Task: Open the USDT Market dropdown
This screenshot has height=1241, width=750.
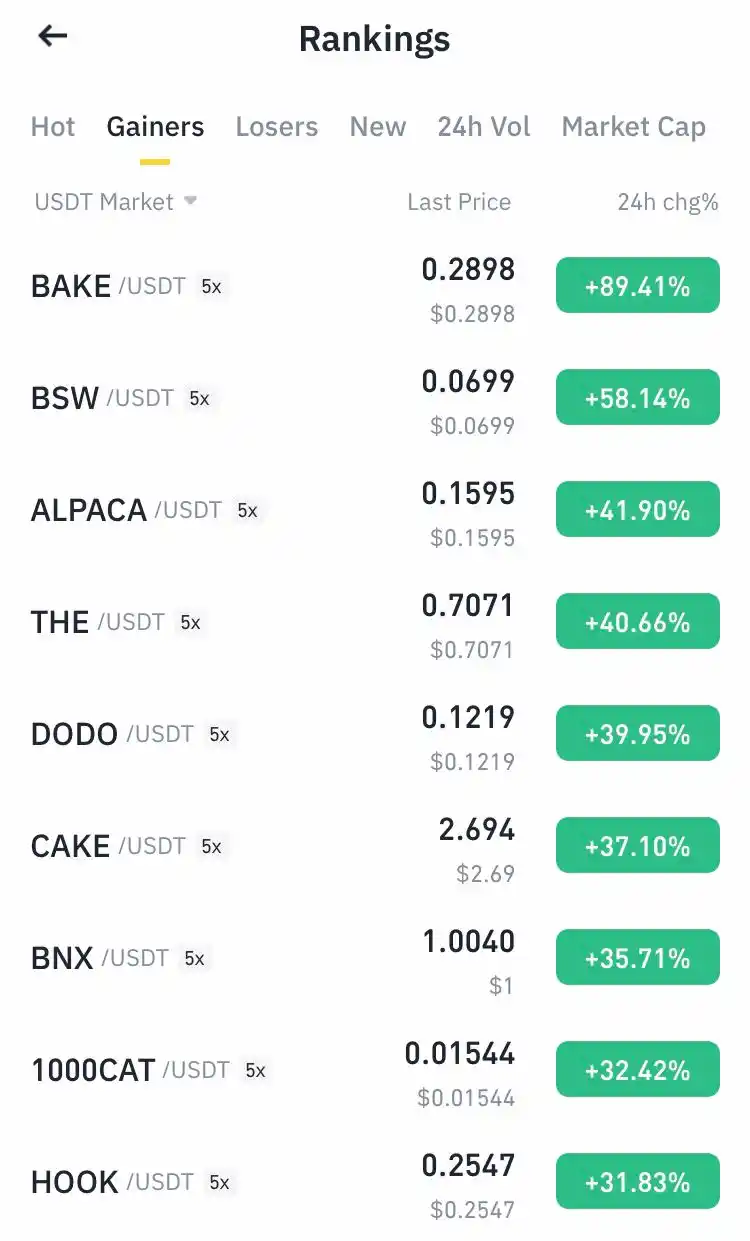Action: (115, 202)
